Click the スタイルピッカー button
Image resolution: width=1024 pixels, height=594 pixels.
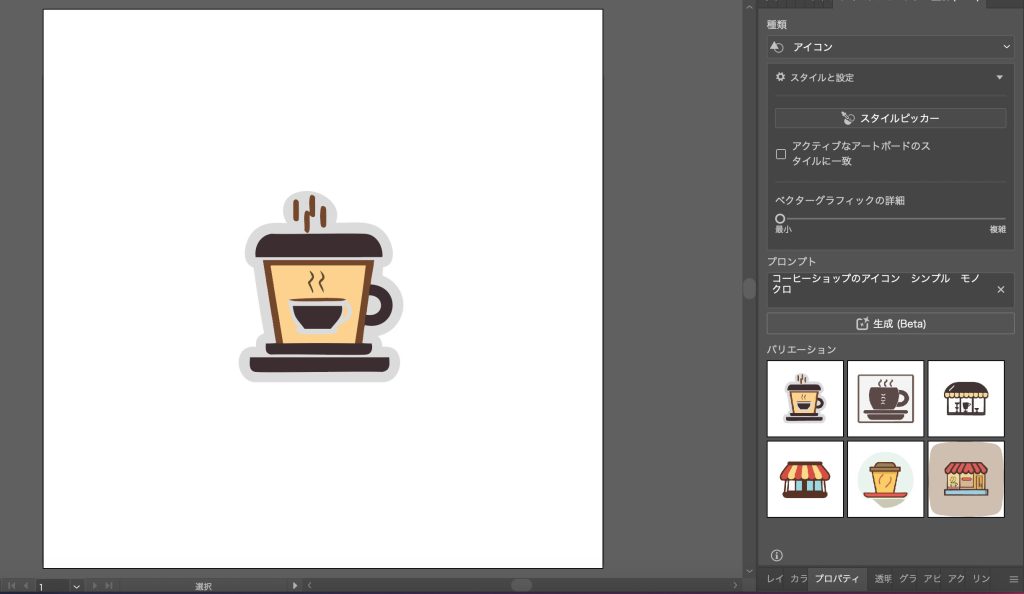(x=890, y=118)
